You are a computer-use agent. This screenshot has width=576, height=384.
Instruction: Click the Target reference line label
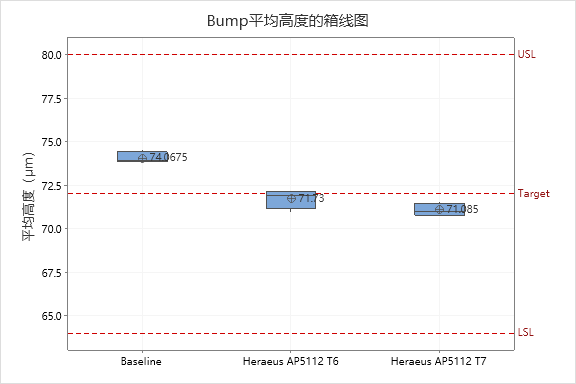pyautogui.click(x=534, y=194)
